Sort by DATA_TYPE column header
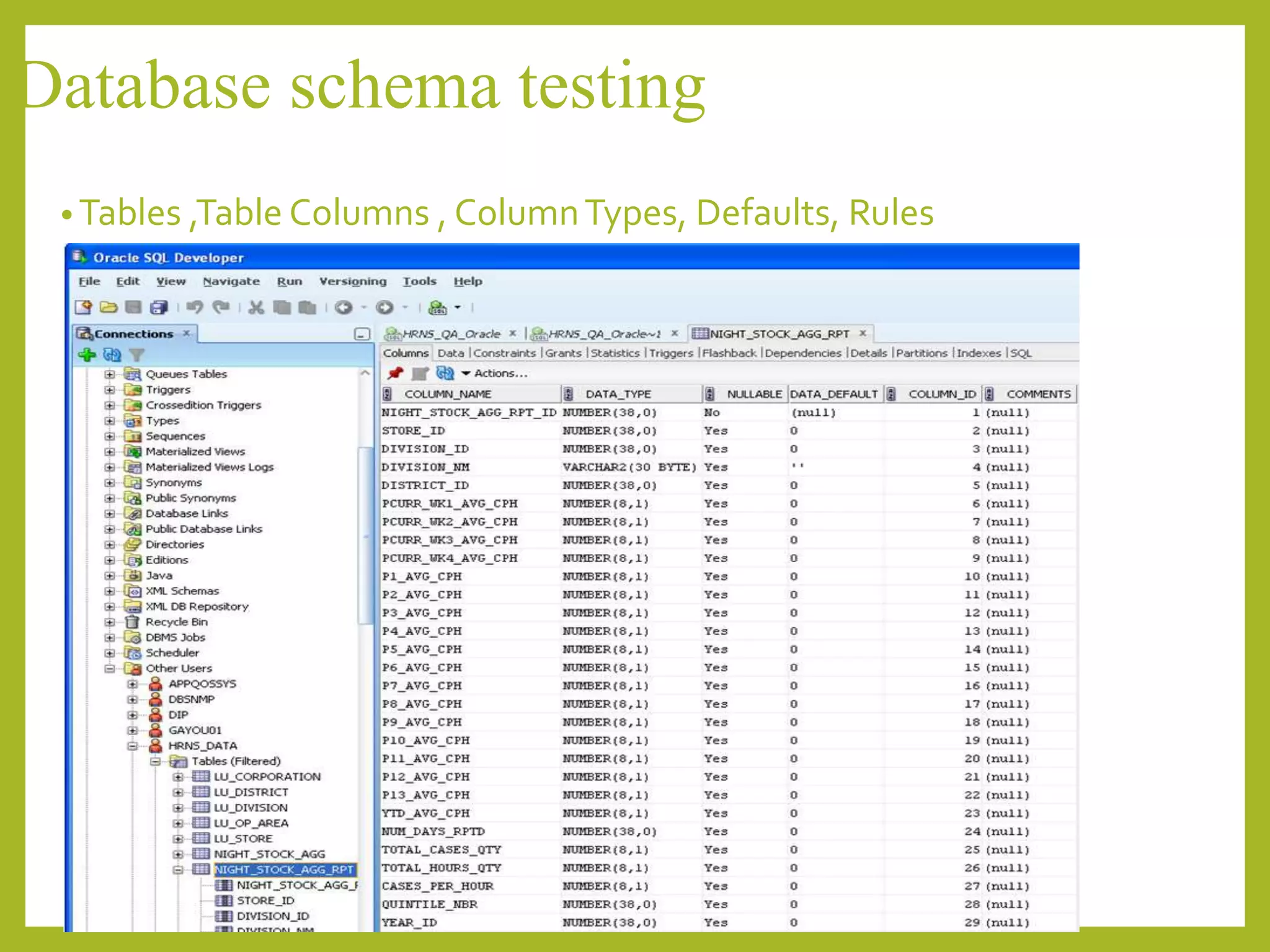 632,394
